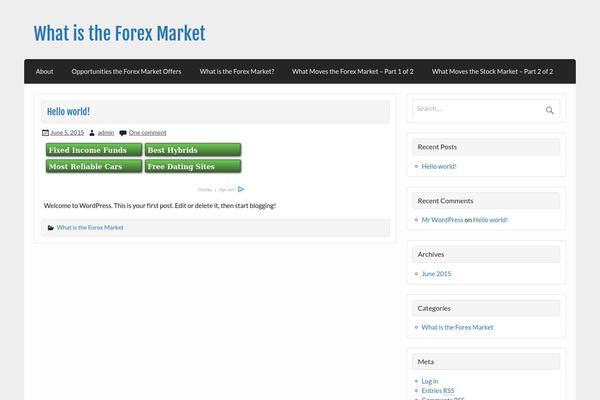
Task: Click the Most Reliable Cars ad button
Action: [x=94, y=166]
